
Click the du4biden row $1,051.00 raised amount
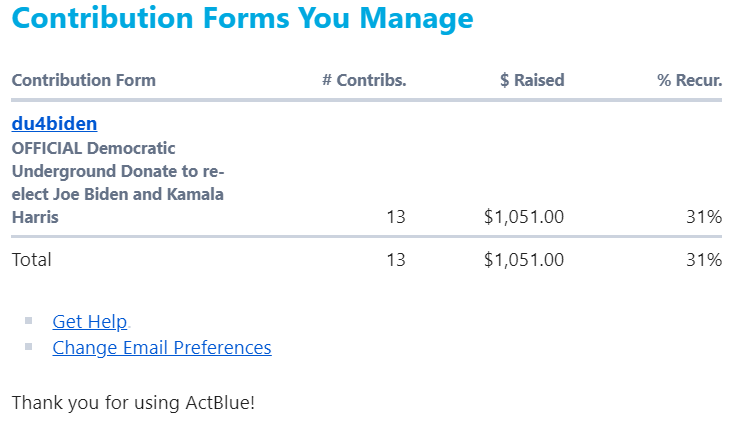click(x=524, y=217)
